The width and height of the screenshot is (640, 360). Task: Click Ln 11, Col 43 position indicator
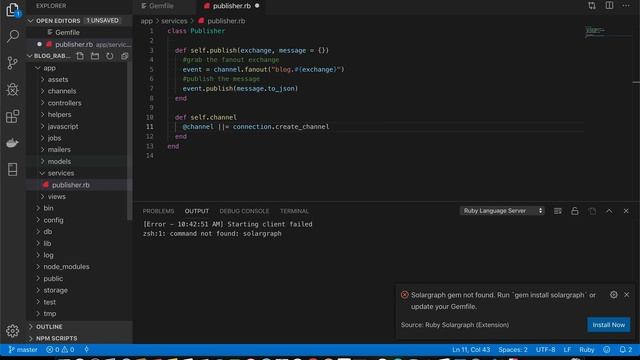click(x=471, y=350)
